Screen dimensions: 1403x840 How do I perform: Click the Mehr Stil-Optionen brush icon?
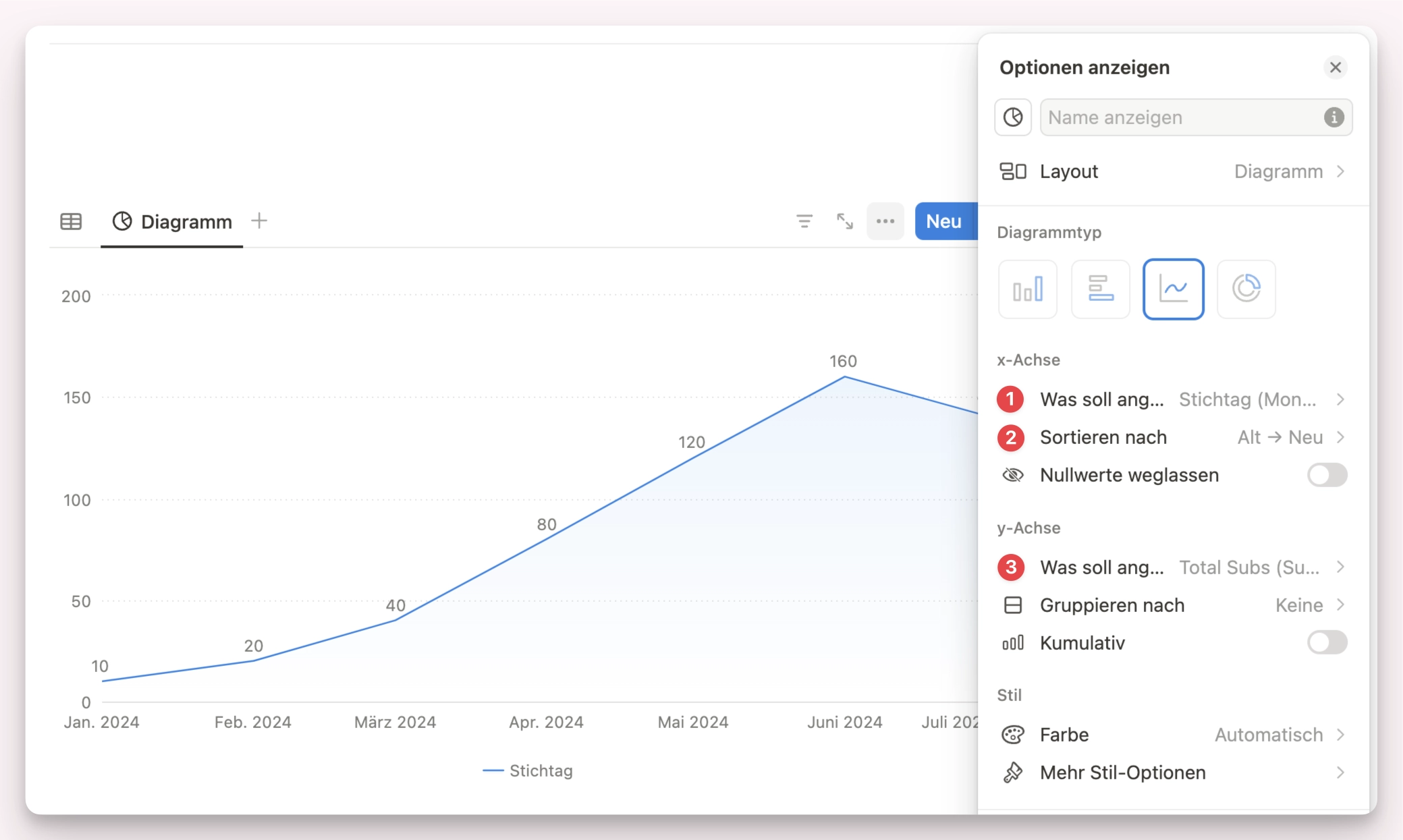click(1013, 773)
